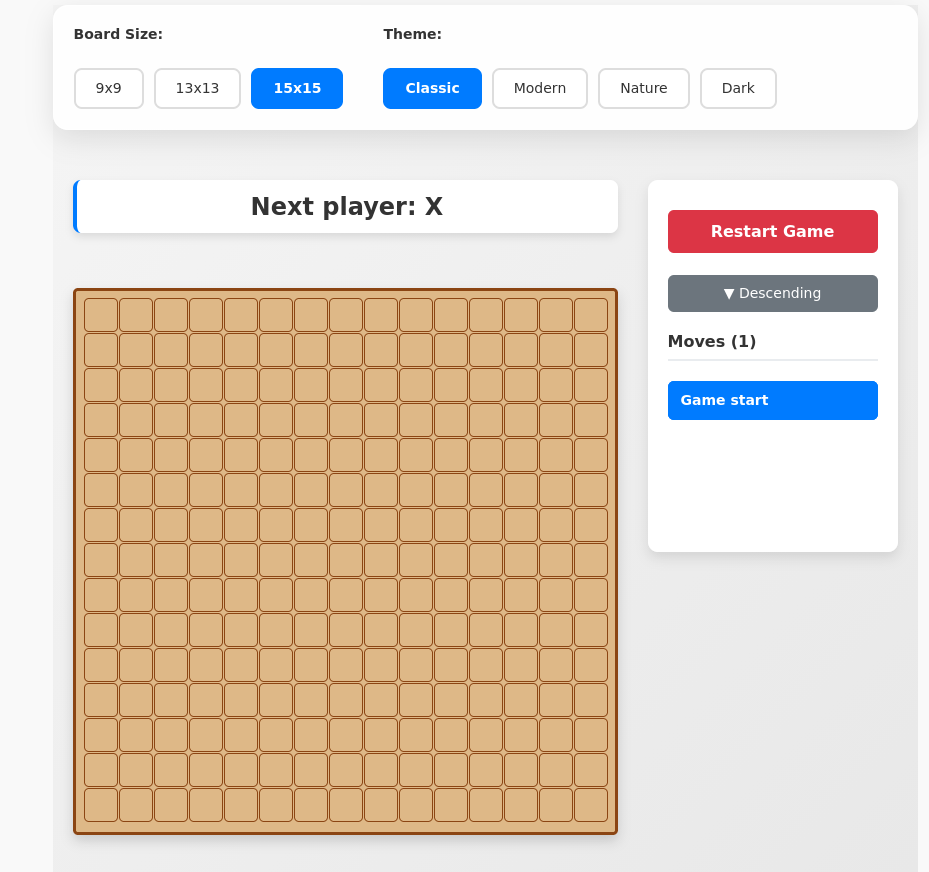Click the bottom-right corner board cell
Image resolution: width=929 pixels, height=872 pixels.
(591, 805)
